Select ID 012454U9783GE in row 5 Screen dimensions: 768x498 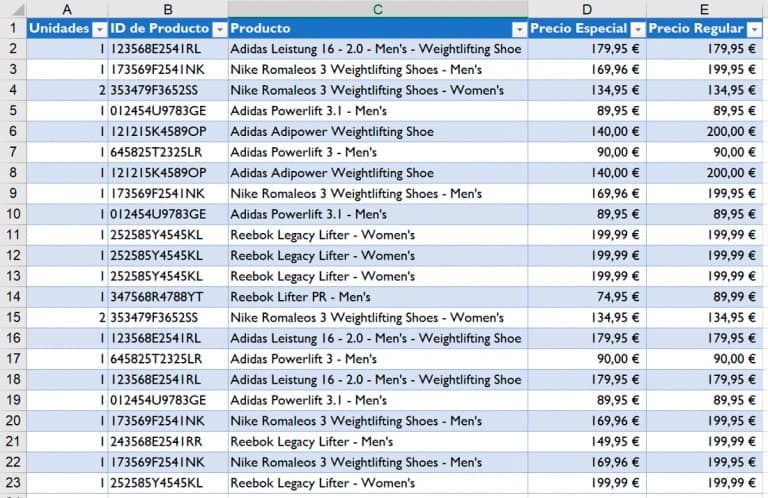(x=168, y=111)
